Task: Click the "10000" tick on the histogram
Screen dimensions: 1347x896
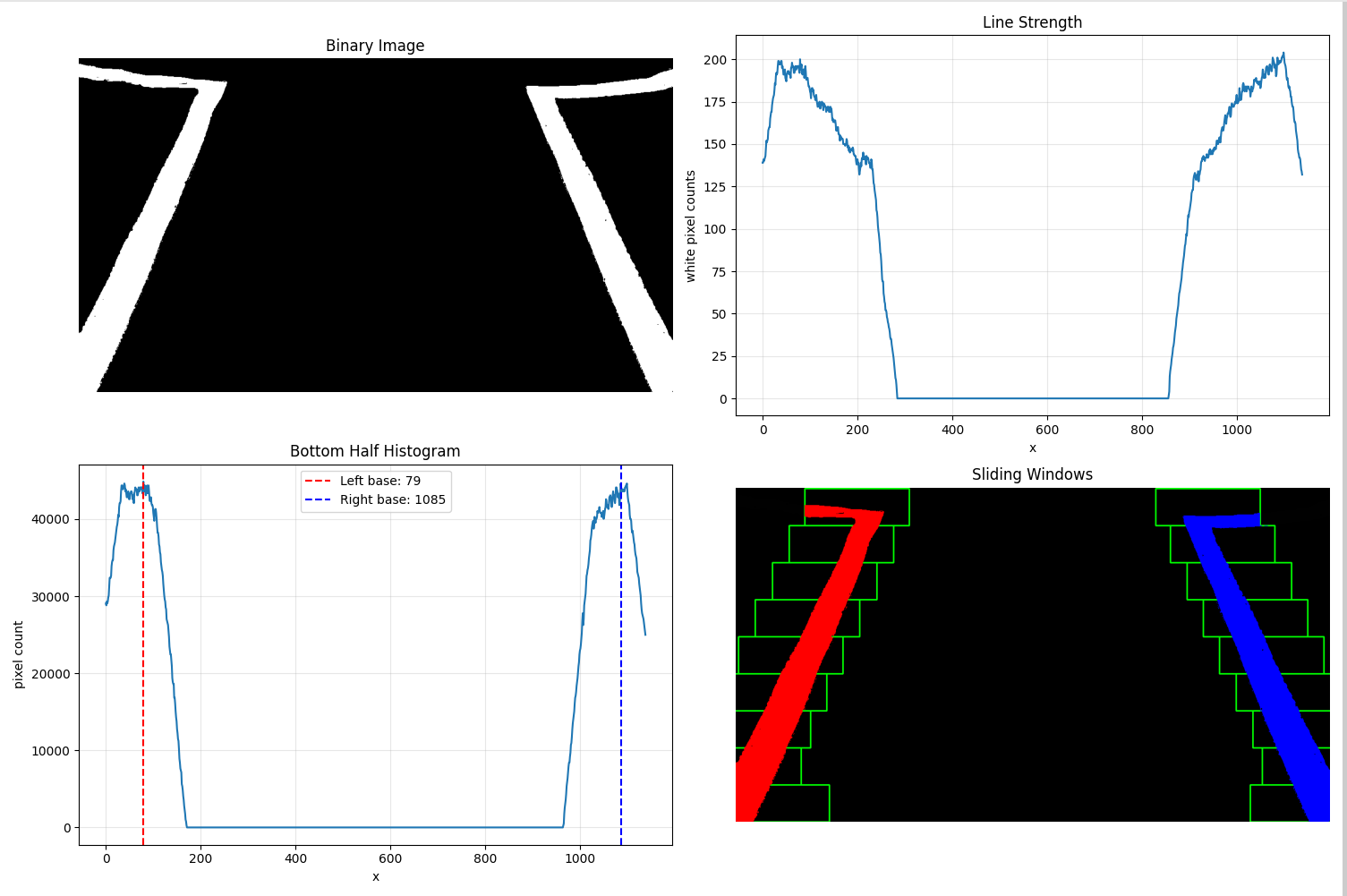Action: tap(51, 750)
